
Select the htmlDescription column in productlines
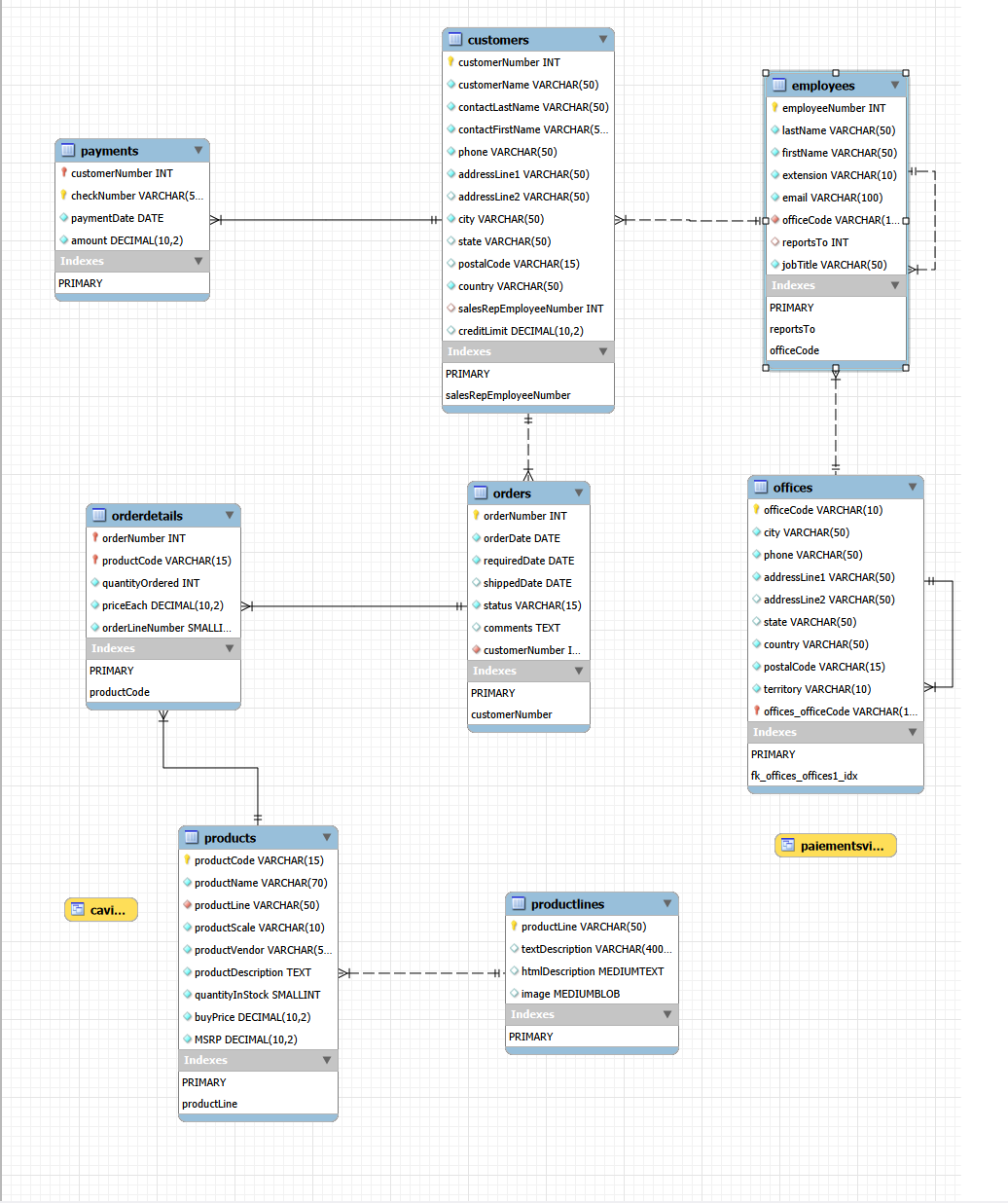[x=592, y=971]
